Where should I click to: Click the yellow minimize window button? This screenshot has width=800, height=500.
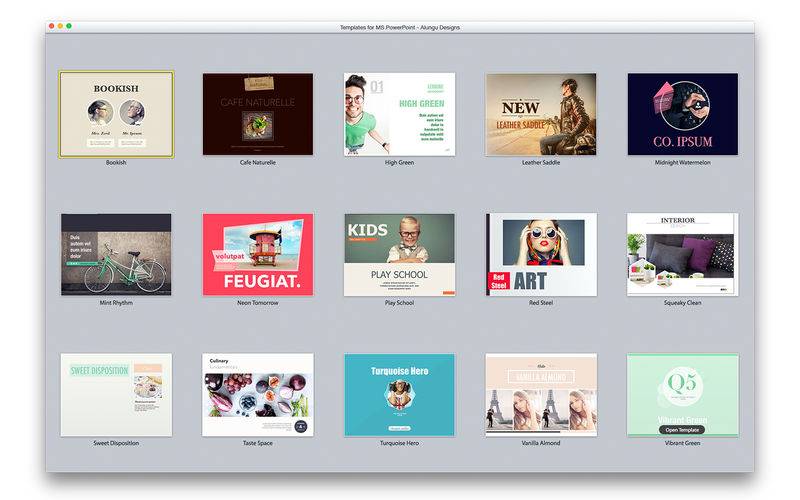[x=60, y=25]
